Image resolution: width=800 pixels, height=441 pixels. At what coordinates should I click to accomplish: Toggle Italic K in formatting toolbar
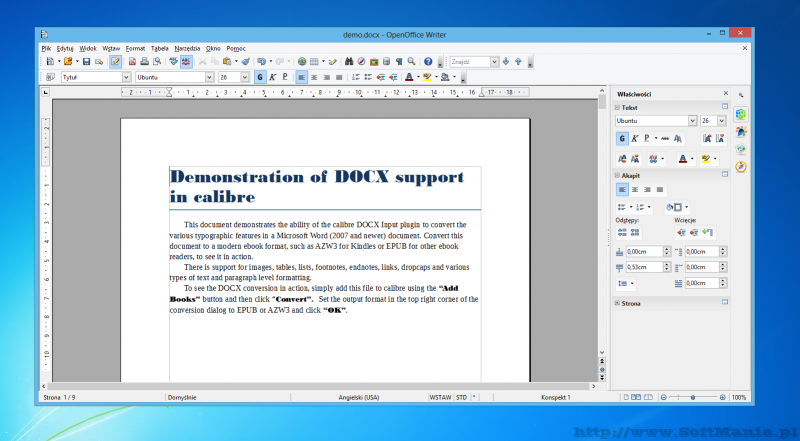[272, 77]
